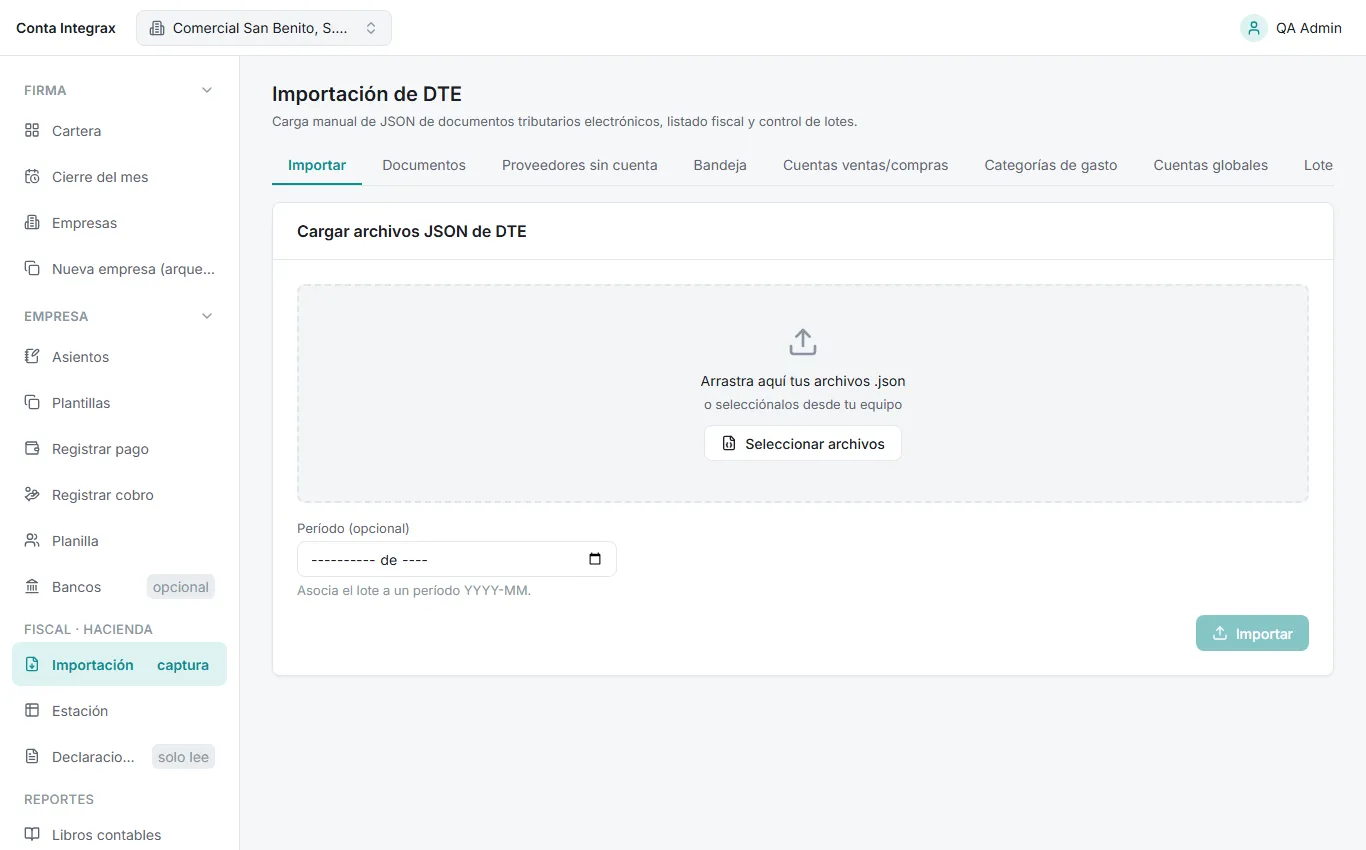
Task: Click the Libros contables book icon
Action: [32, 835]
